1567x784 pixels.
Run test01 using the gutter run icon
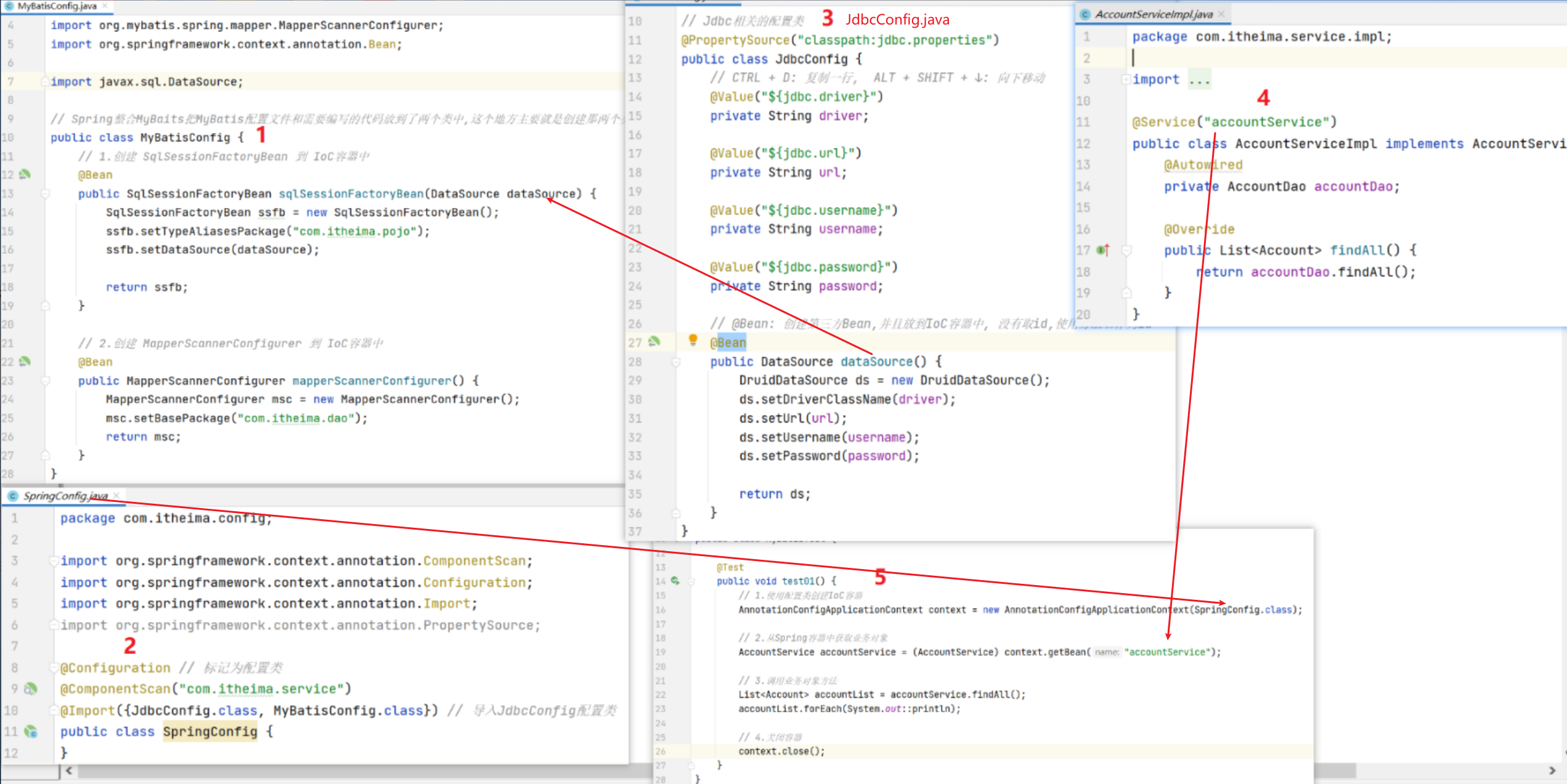pos(675,581)
